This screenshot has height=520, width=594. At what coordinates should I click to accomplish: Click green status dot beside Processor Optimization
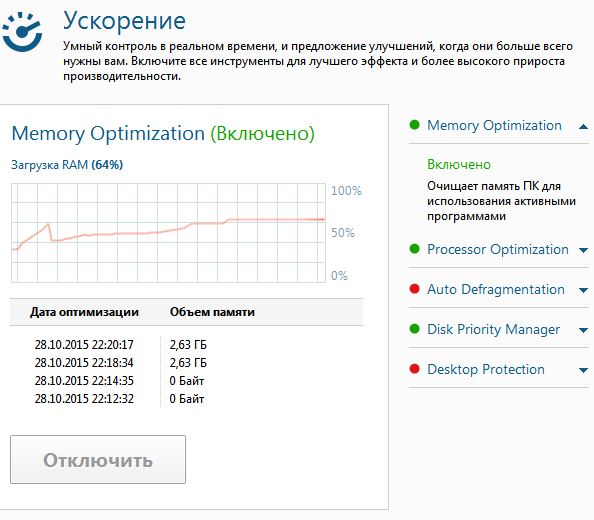click(414, 249)
